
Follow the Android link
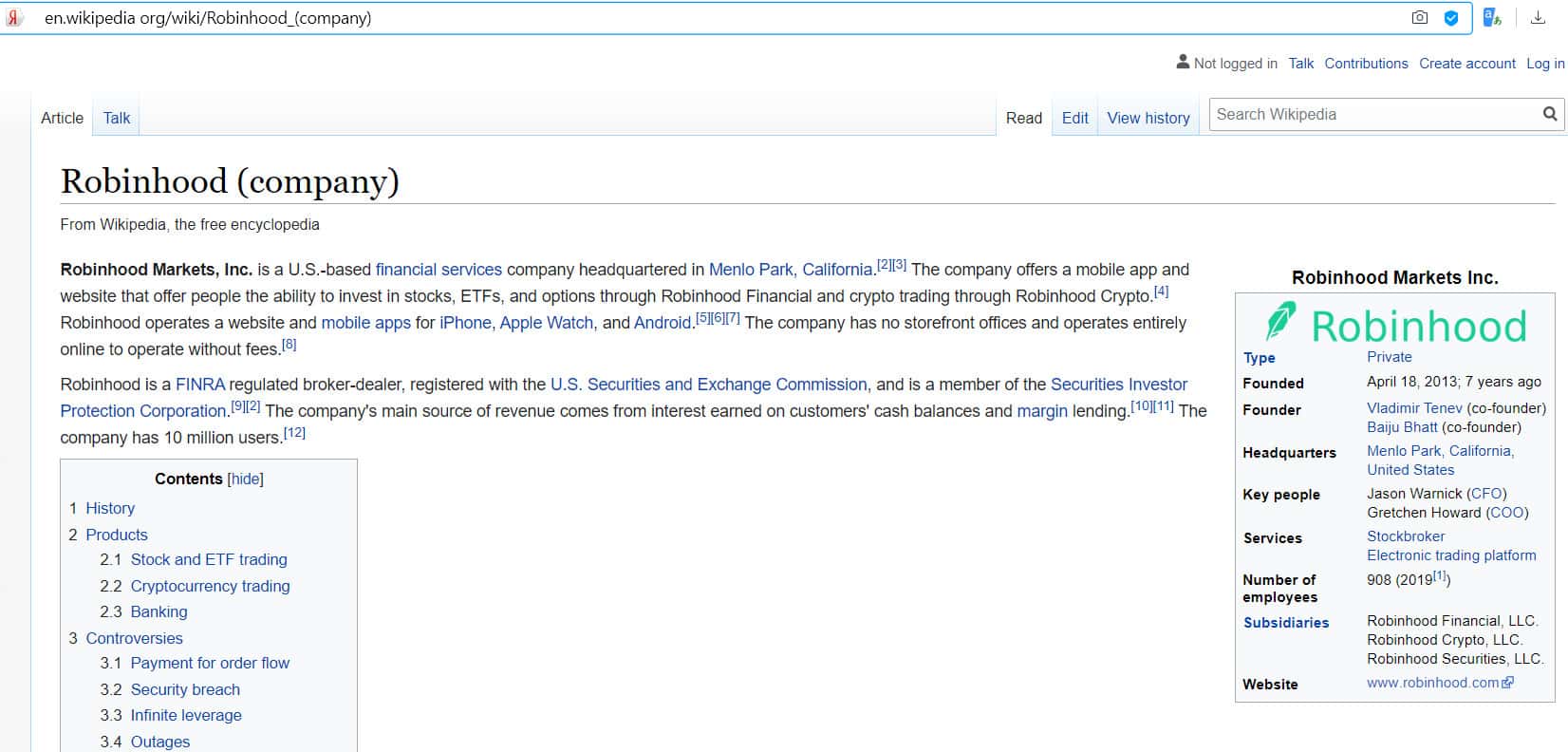(x=663, y=323)
